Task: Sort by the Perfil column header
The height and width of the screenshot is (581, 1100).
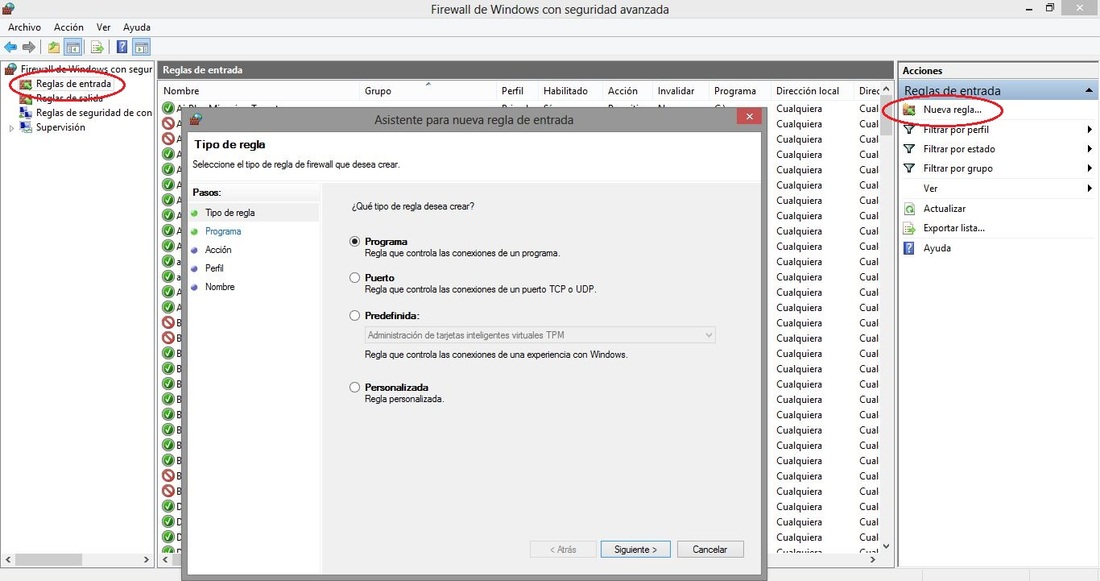Action: coord(517,91)
